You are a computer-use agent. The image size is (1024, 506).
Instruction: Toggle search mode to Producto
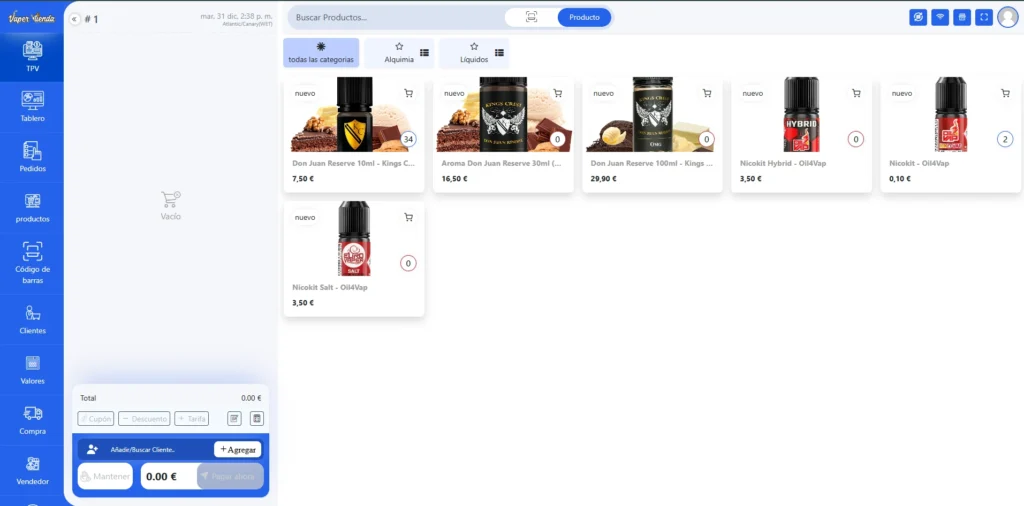click(584, 18)
